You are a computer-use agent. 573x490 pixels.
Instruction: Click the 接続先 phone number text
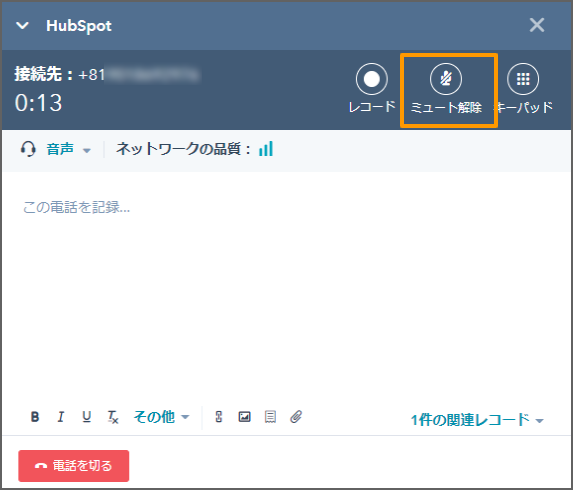point(107,75)
